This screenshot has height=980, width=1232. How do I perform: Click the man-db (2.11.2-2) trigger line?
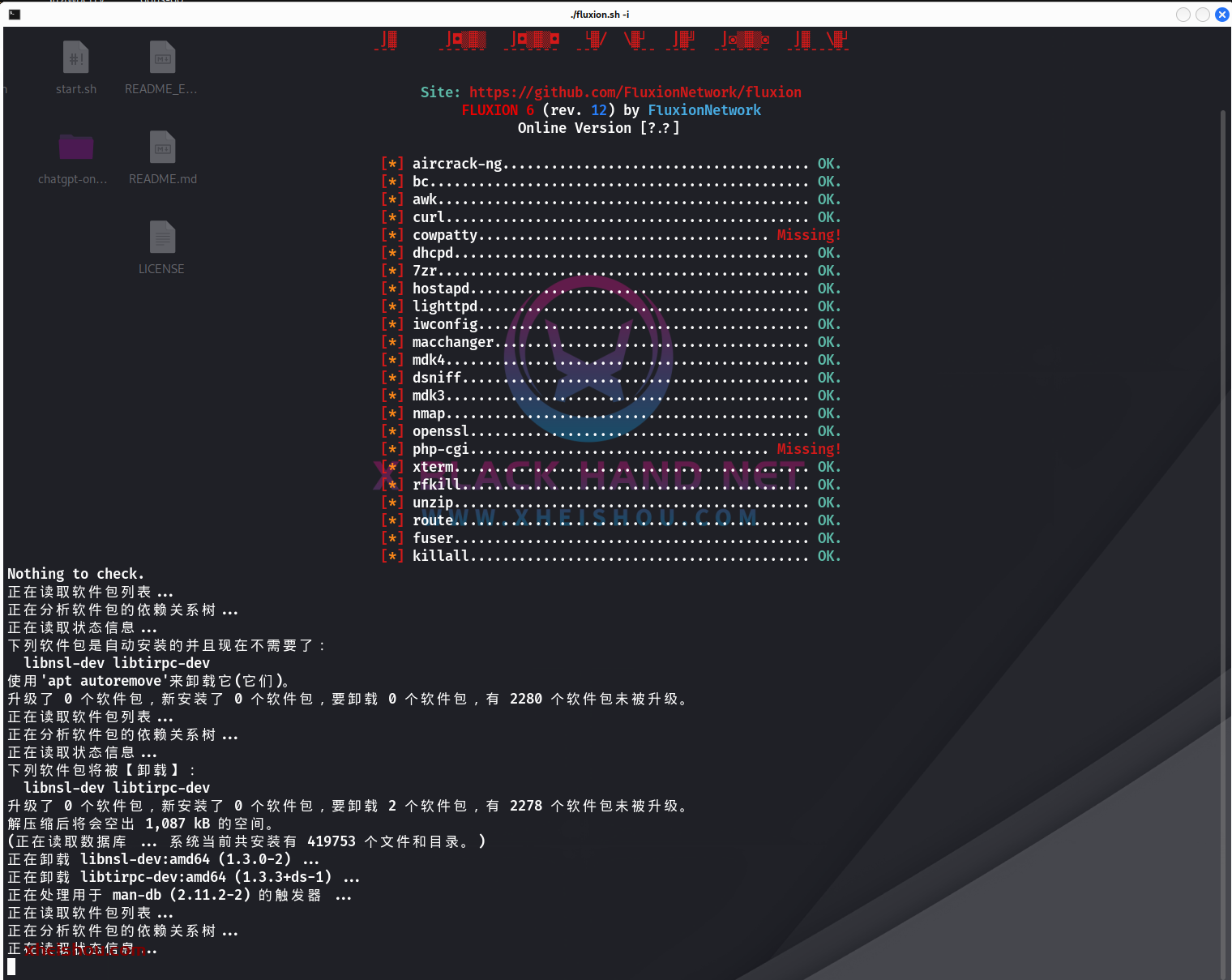coord(180,895)
